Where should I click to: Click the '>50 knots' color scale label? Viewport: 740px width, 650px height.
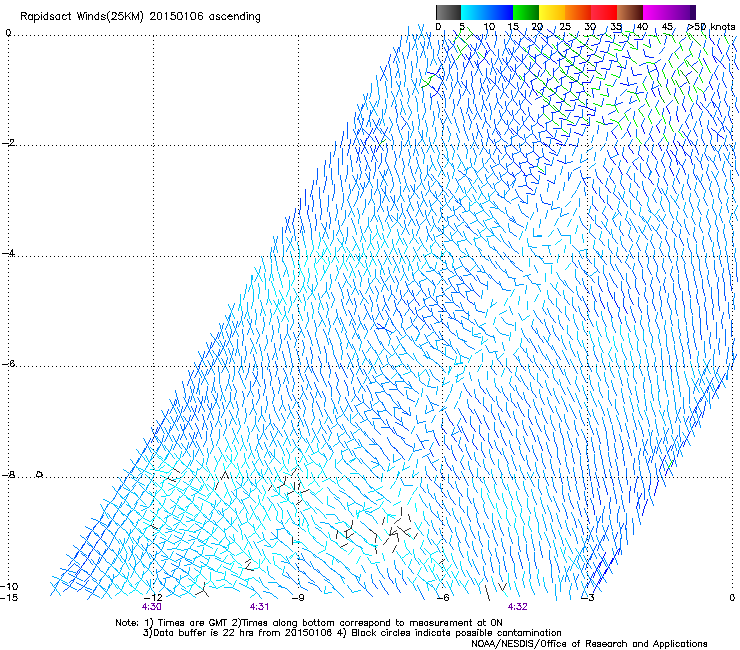click(x=711, y=27)
